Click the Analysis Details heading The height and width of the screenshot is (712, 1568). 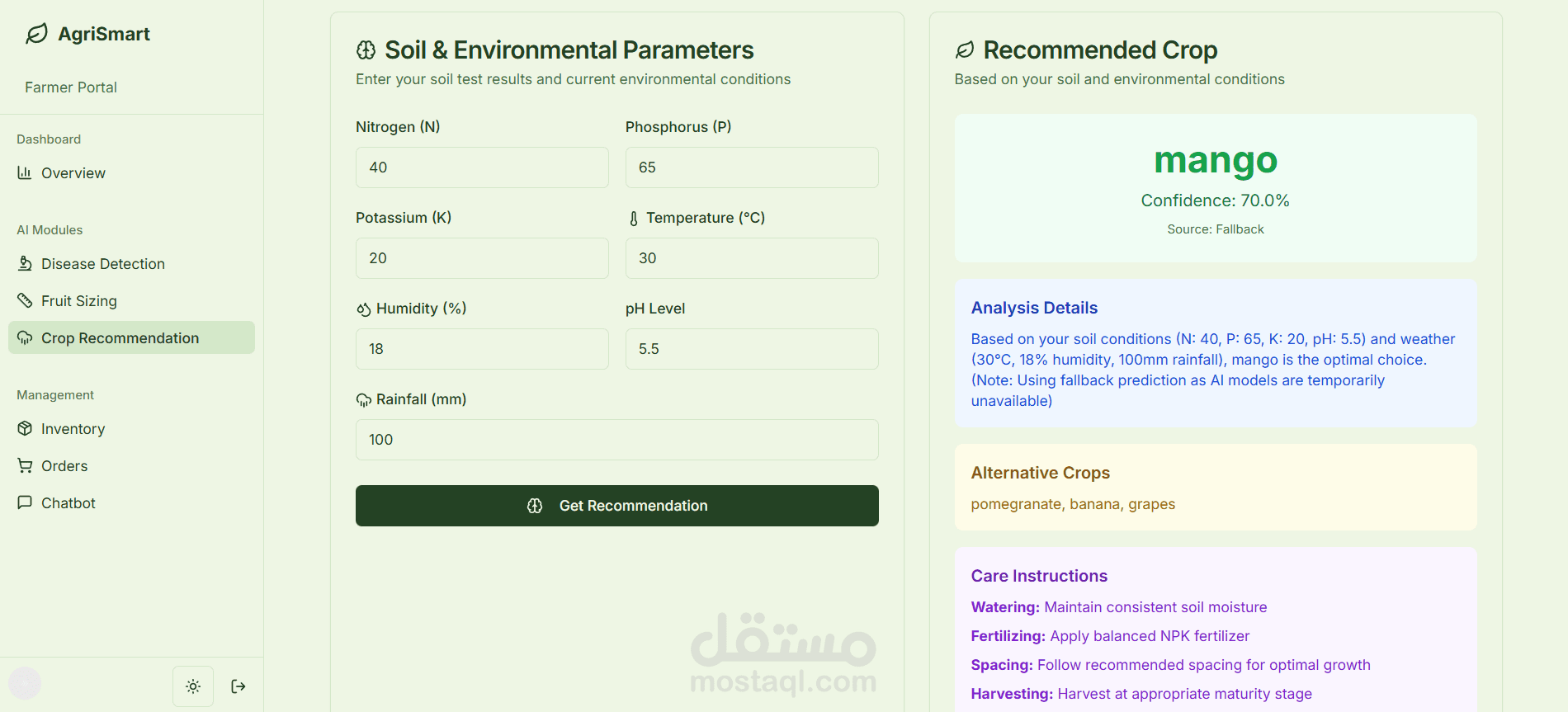[1034, 308]
